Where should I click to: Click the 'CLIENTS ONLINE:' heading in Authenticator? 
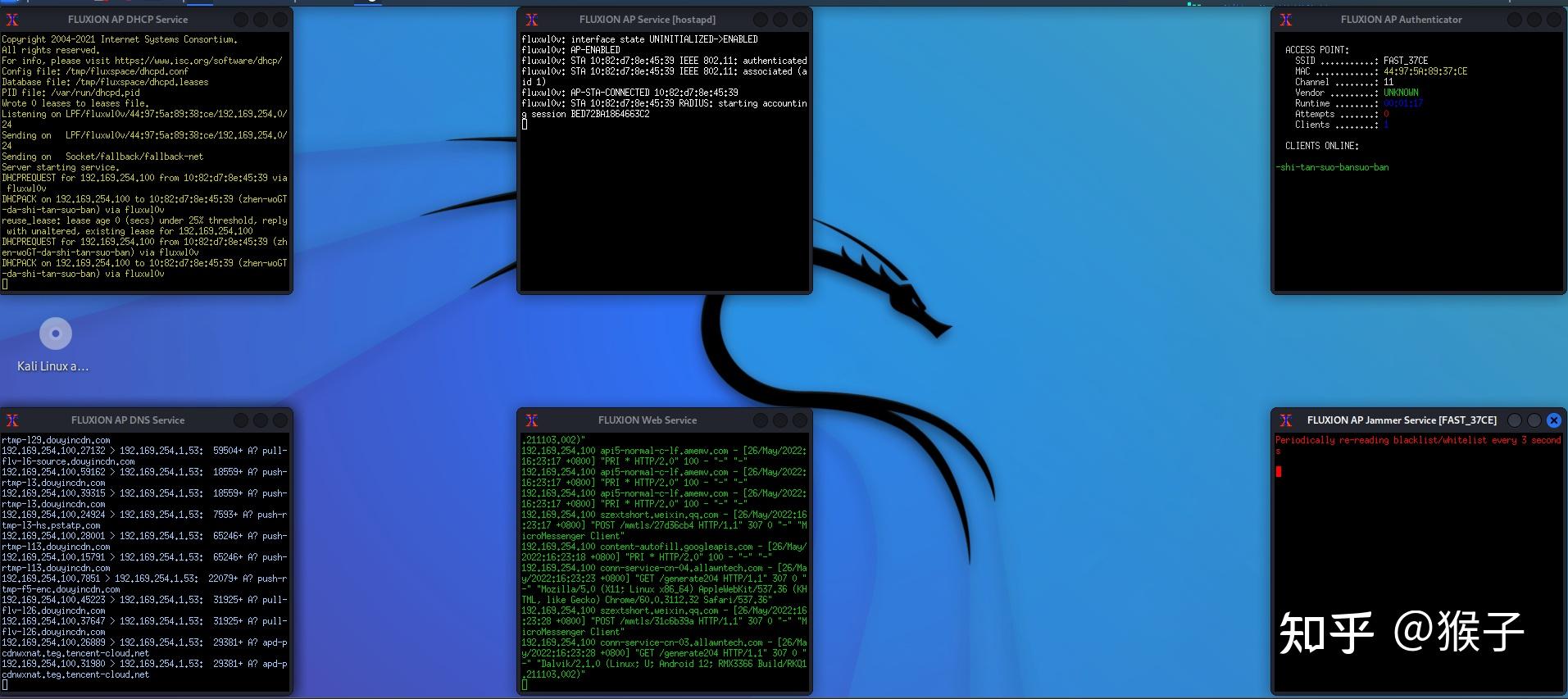pos(1322,146)
